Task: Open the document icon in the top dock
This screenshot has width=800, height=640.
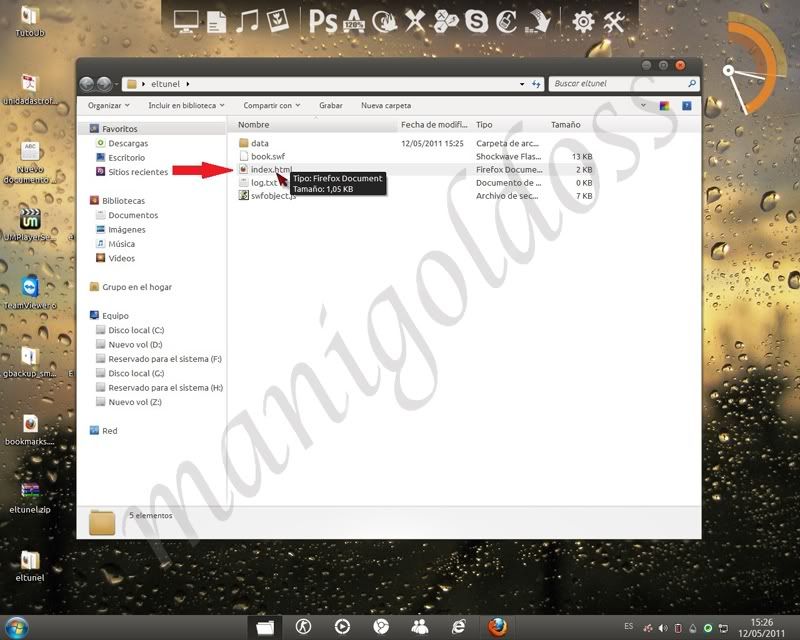Action: [216, 22]
